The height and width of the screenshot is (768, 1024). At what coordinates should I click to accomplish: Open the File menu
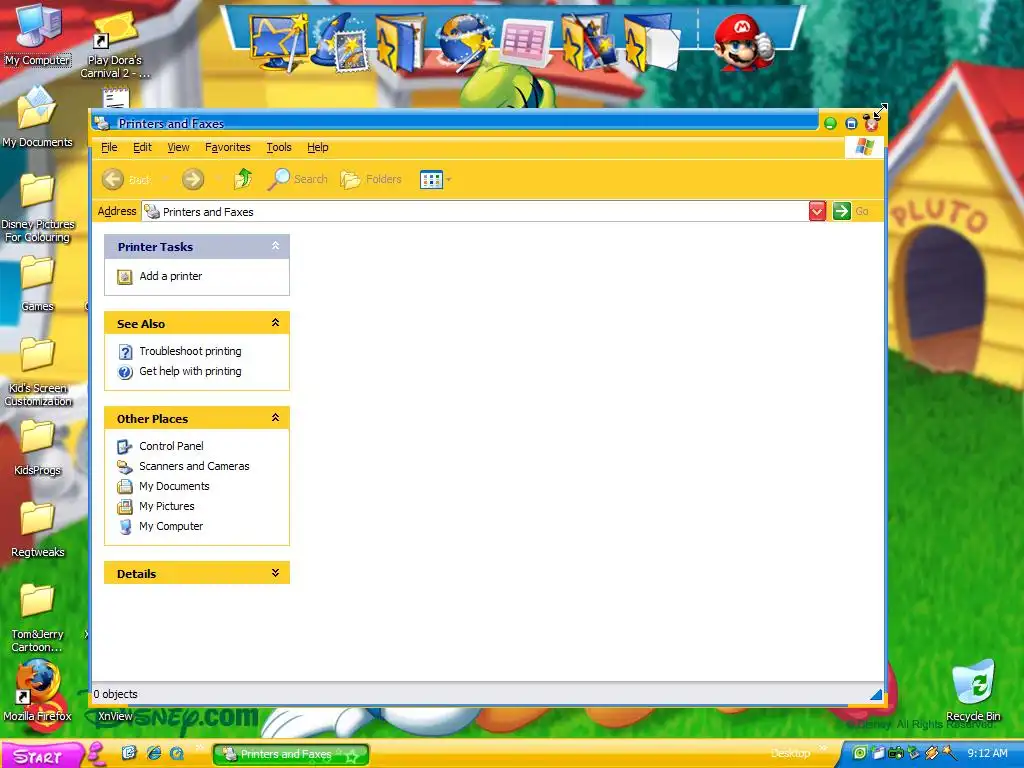point(109,147)
